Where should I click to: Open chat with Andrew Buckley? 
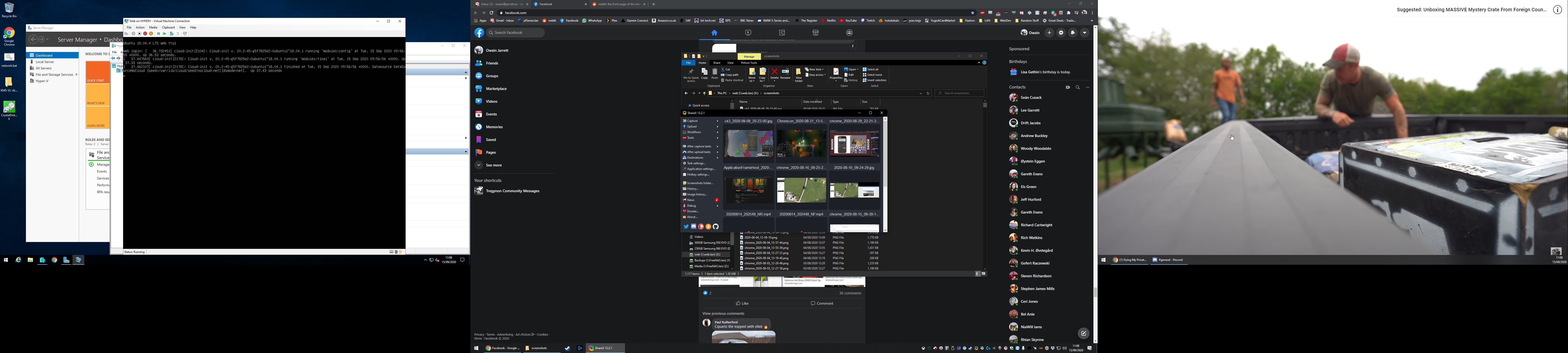click(x=1034, y=136)
